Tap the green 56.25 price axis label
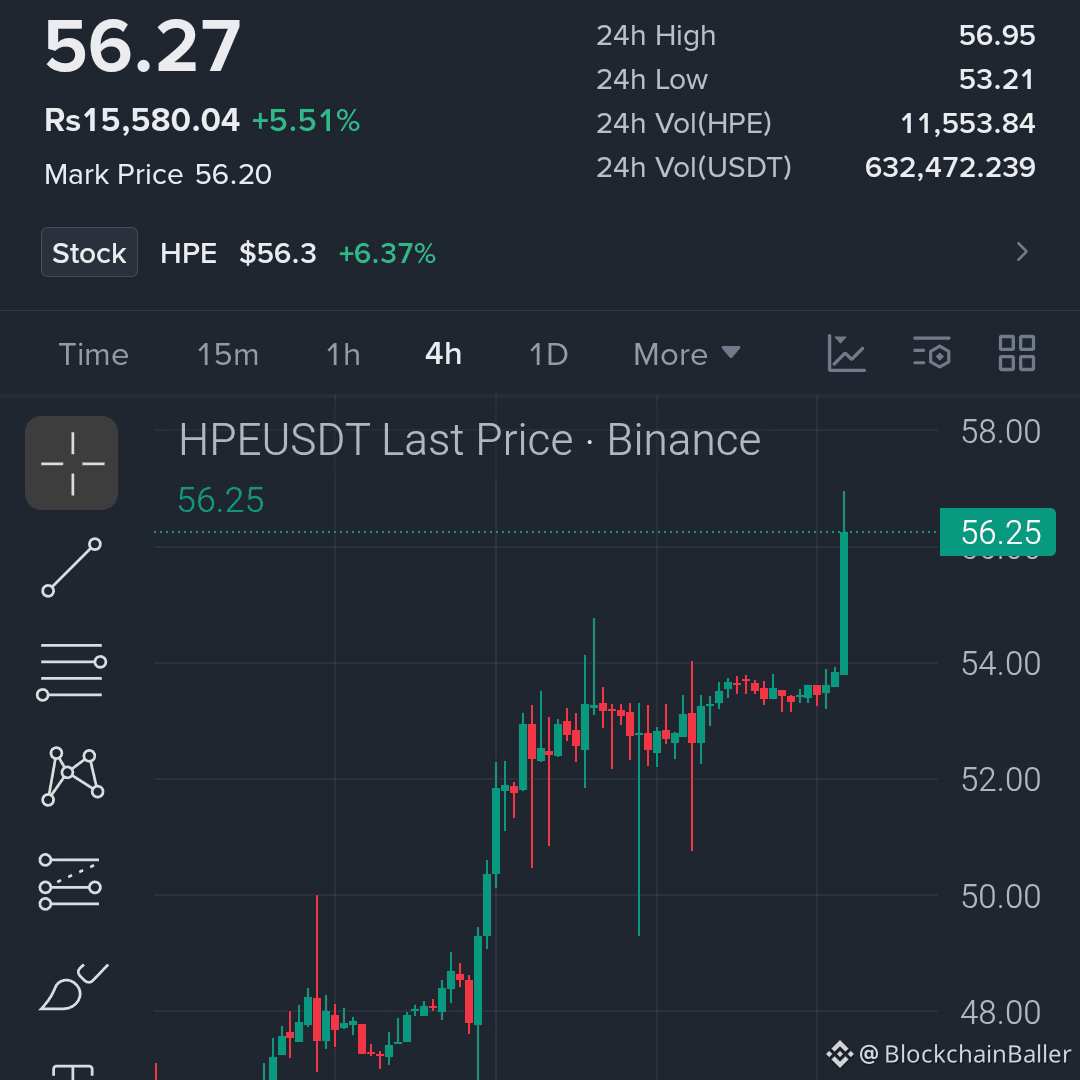The image size is (1080, 1080). click(997, 532)
